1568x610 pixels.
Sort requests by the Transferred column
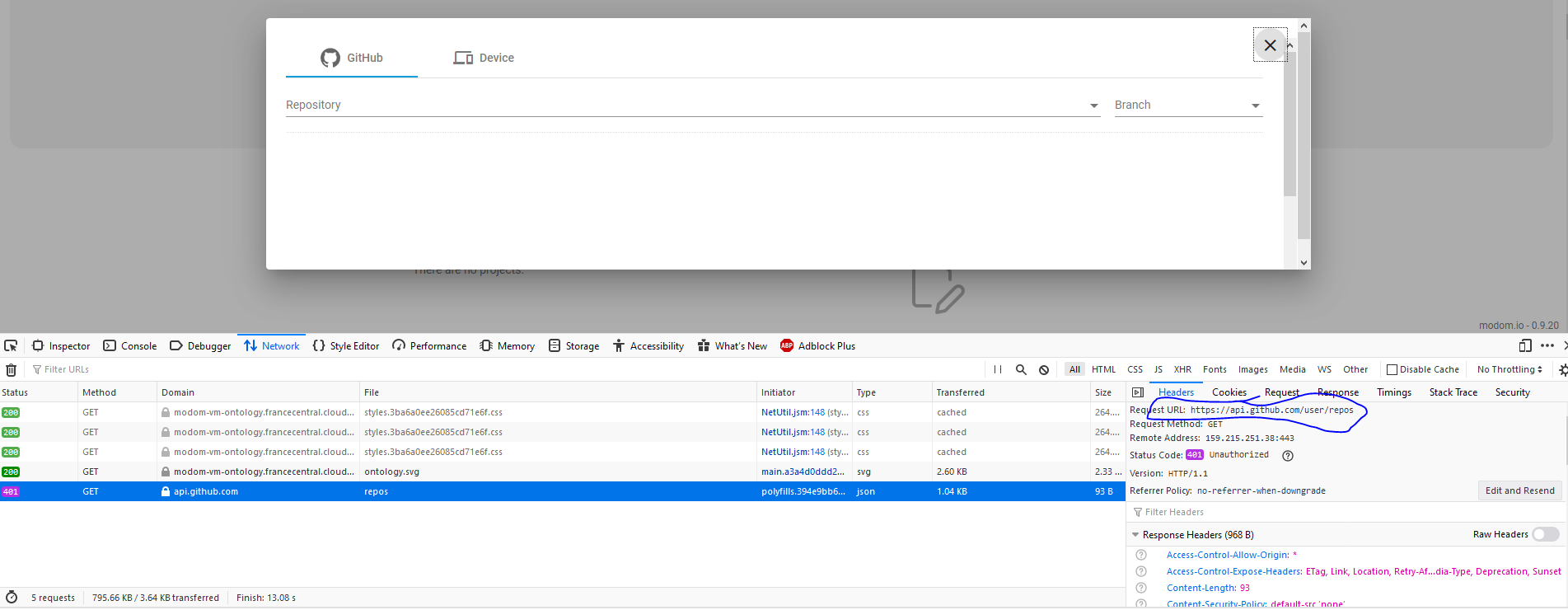[1012, 392]
